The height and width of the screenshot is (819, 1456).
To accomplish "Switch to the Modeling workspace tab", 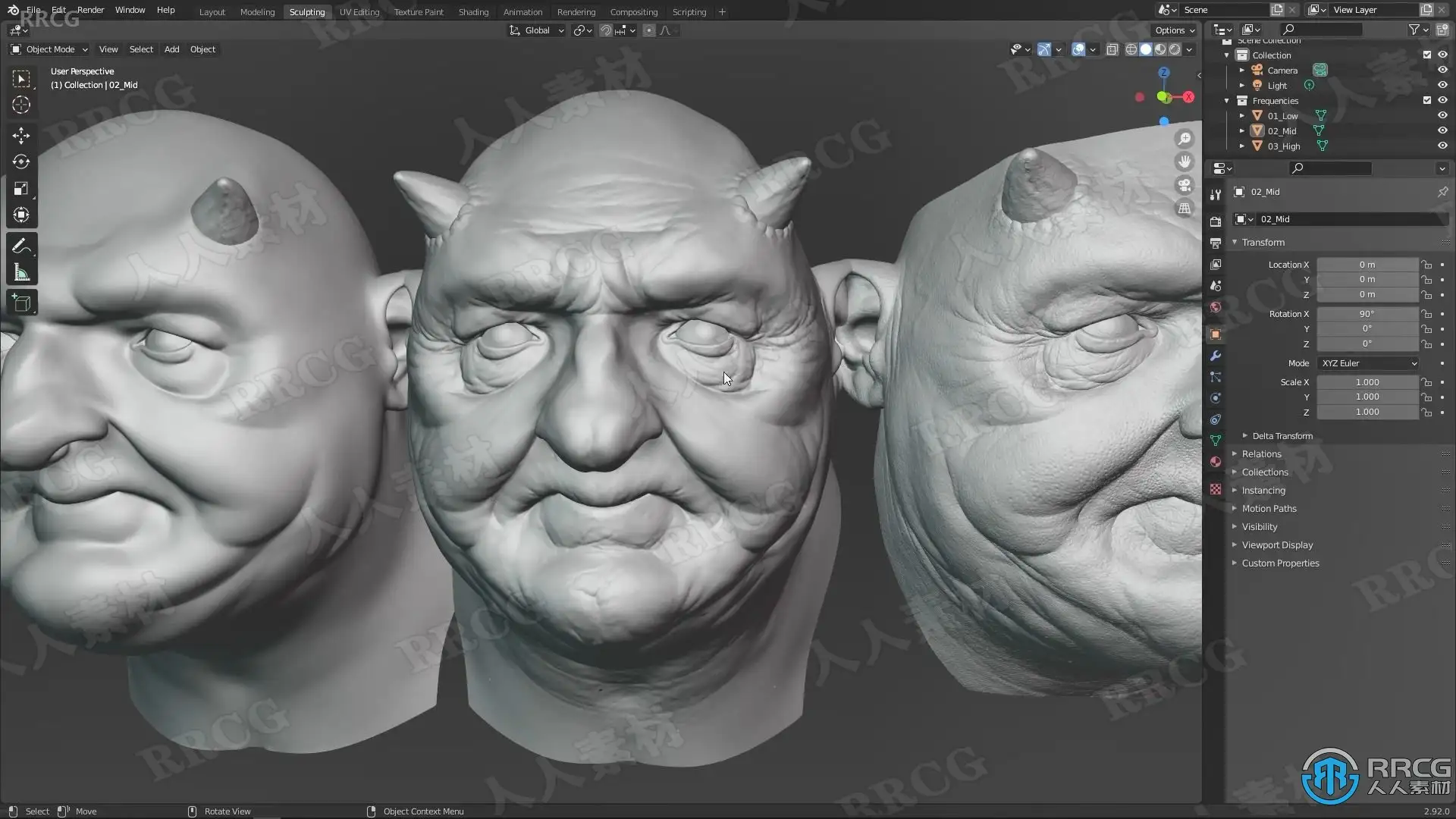I will (x=257, y=12).
